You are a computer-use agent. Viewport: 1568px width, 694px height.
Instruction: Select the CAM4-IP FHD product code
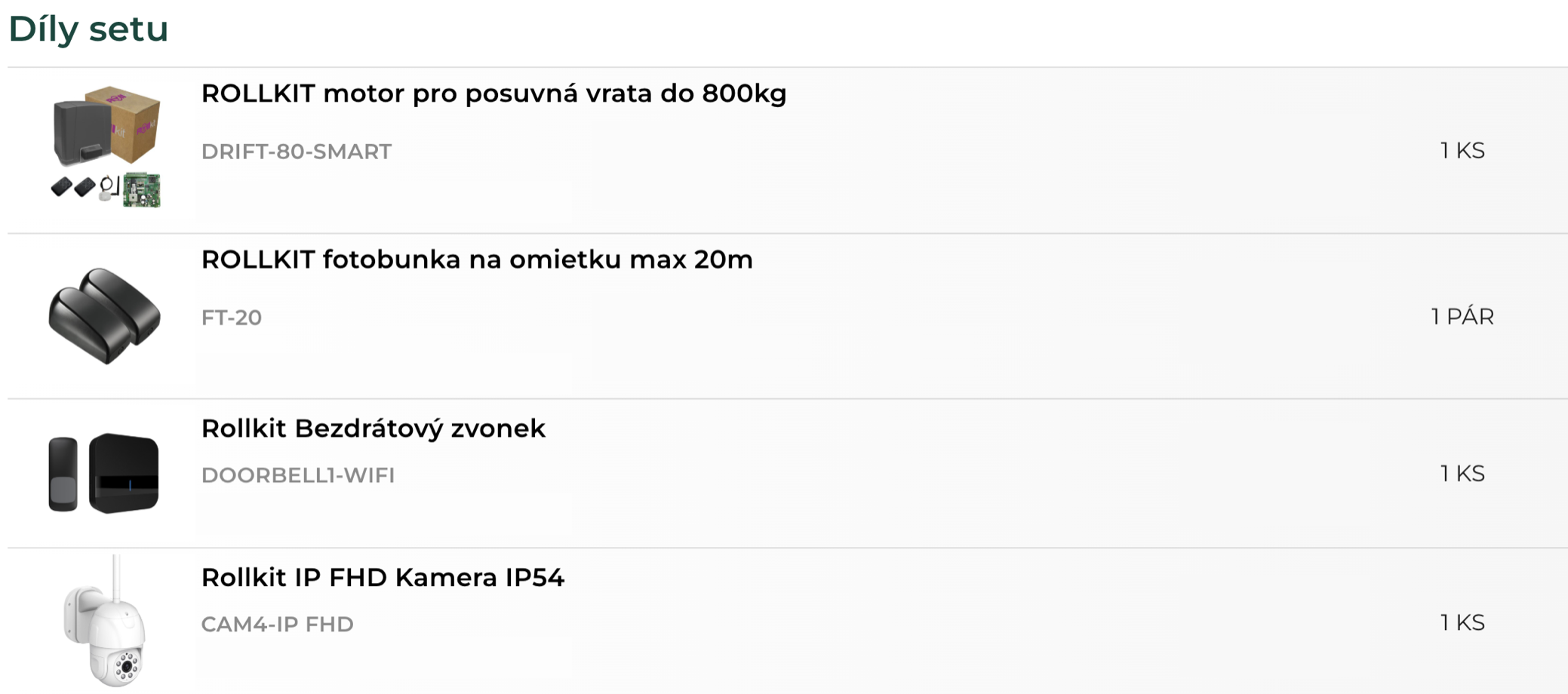pos(277,625)
